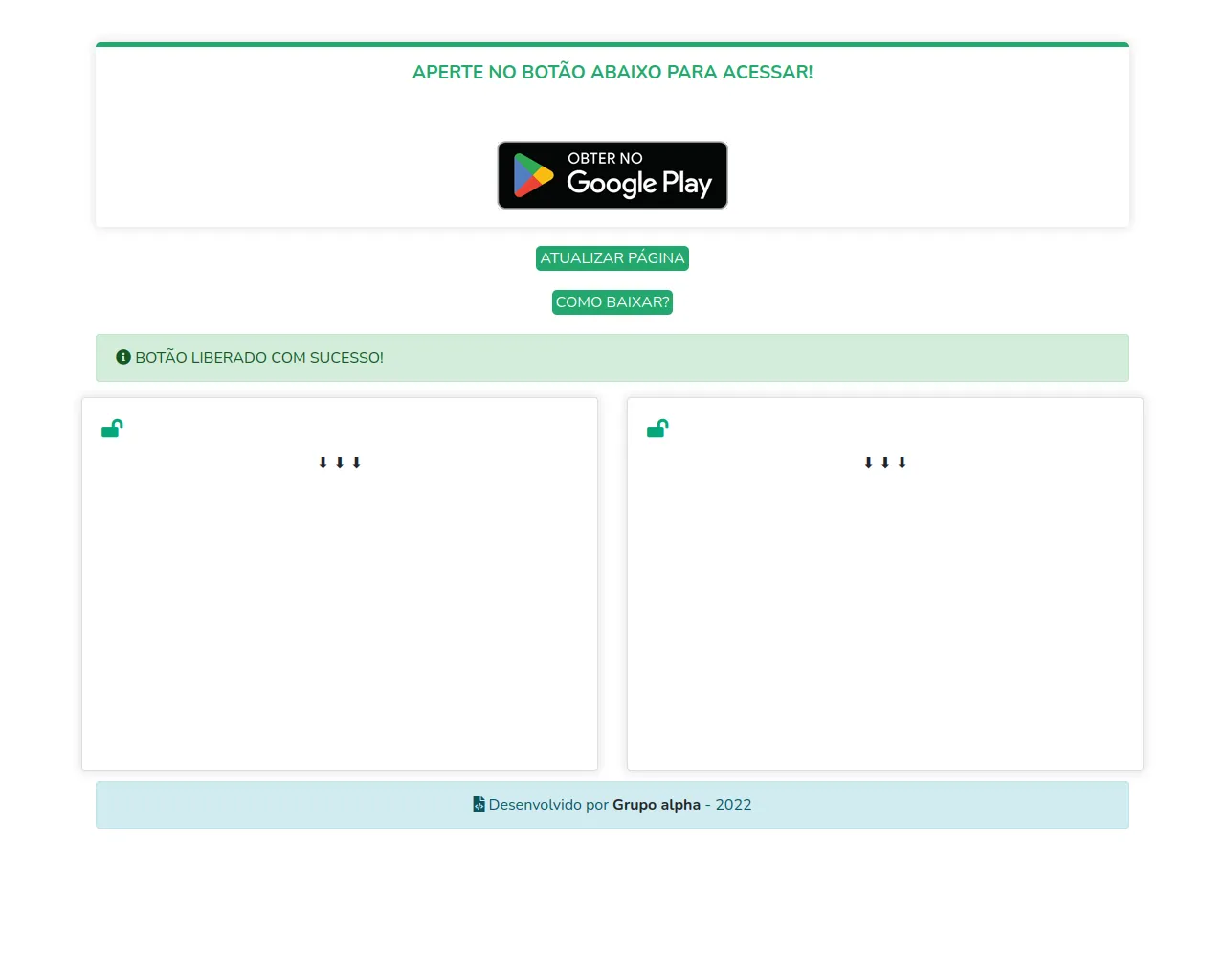This screenshot has height=980, width=1225.
Task: Click the code-file icon in the footer
Action: pos(479,805)
